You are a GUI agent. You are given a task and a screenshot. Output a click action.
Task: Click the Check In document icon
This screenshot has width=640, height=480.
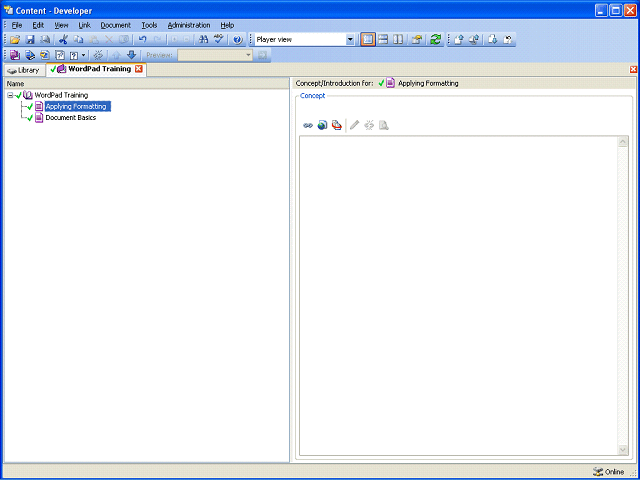459,40
